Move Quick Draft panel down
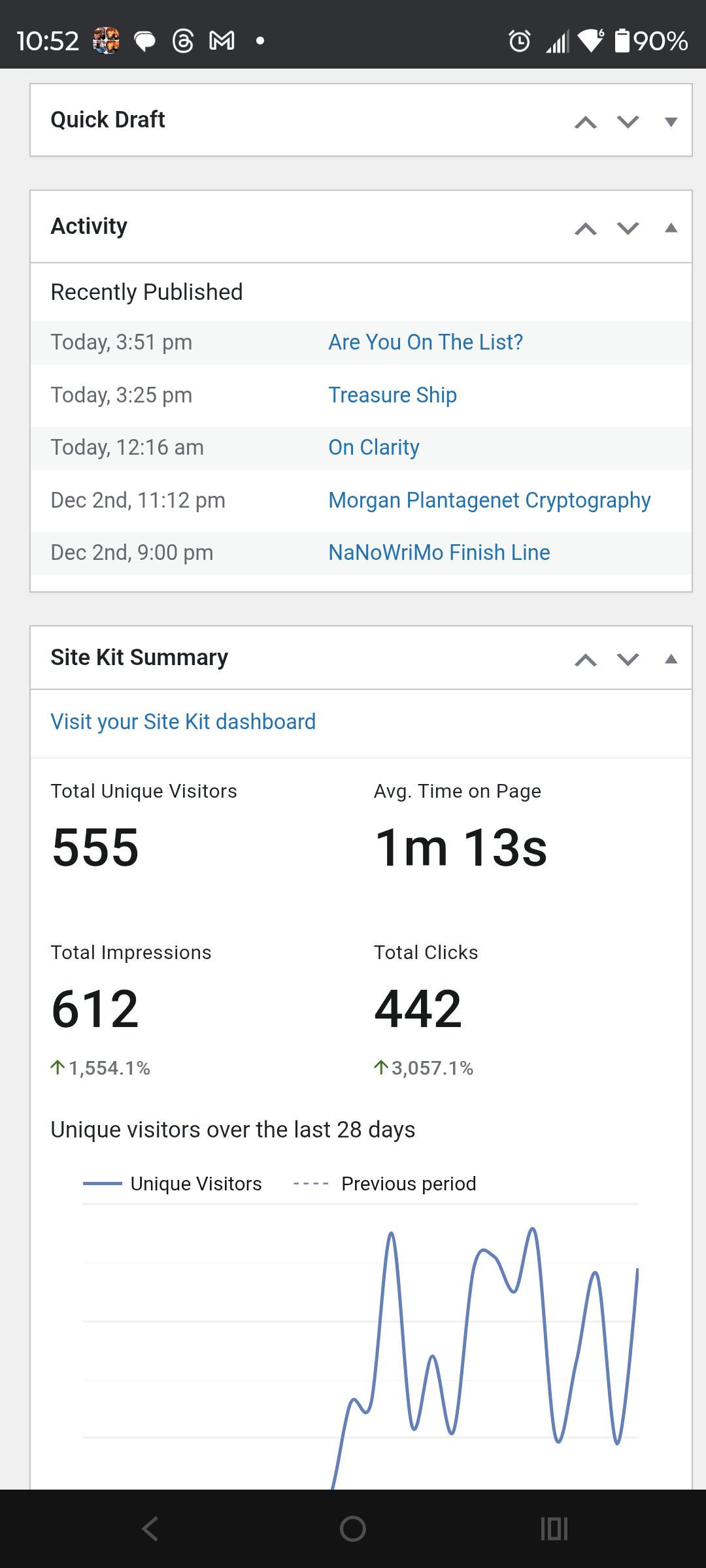 pos(628,122)
